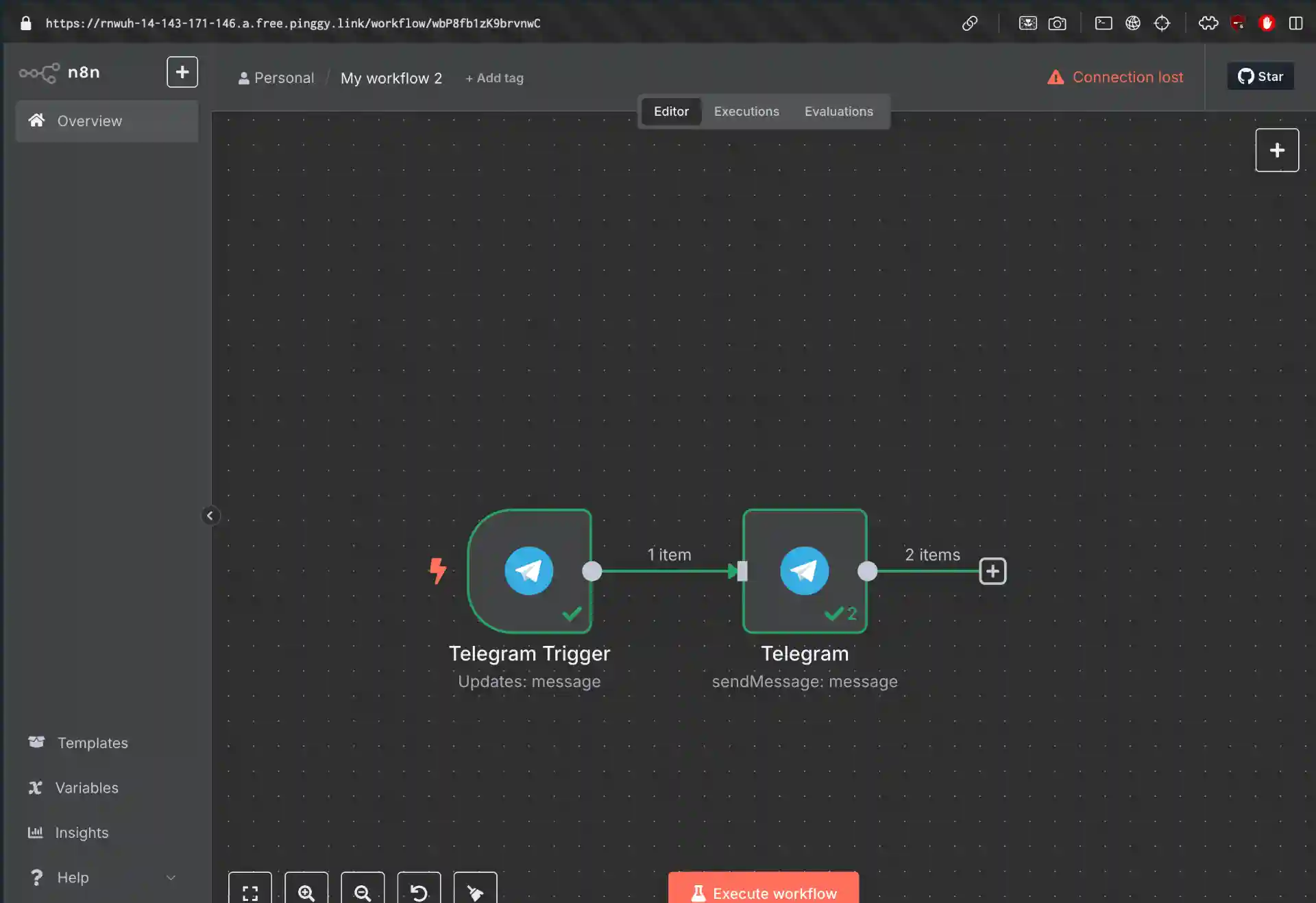Toggle the browser side panel icon

1295,23
